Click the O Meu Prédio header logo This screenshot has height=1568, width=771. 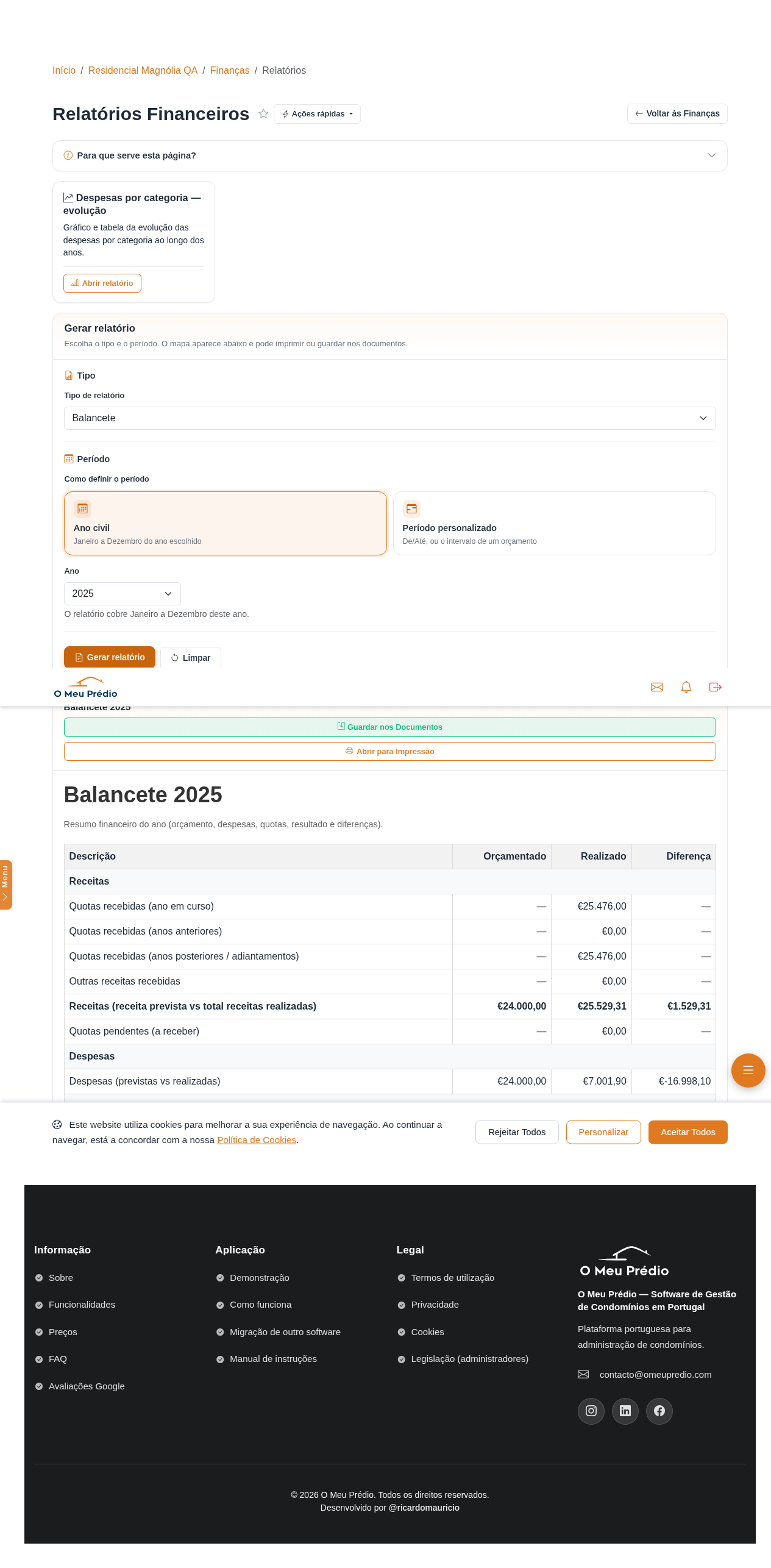coord(86,687)
